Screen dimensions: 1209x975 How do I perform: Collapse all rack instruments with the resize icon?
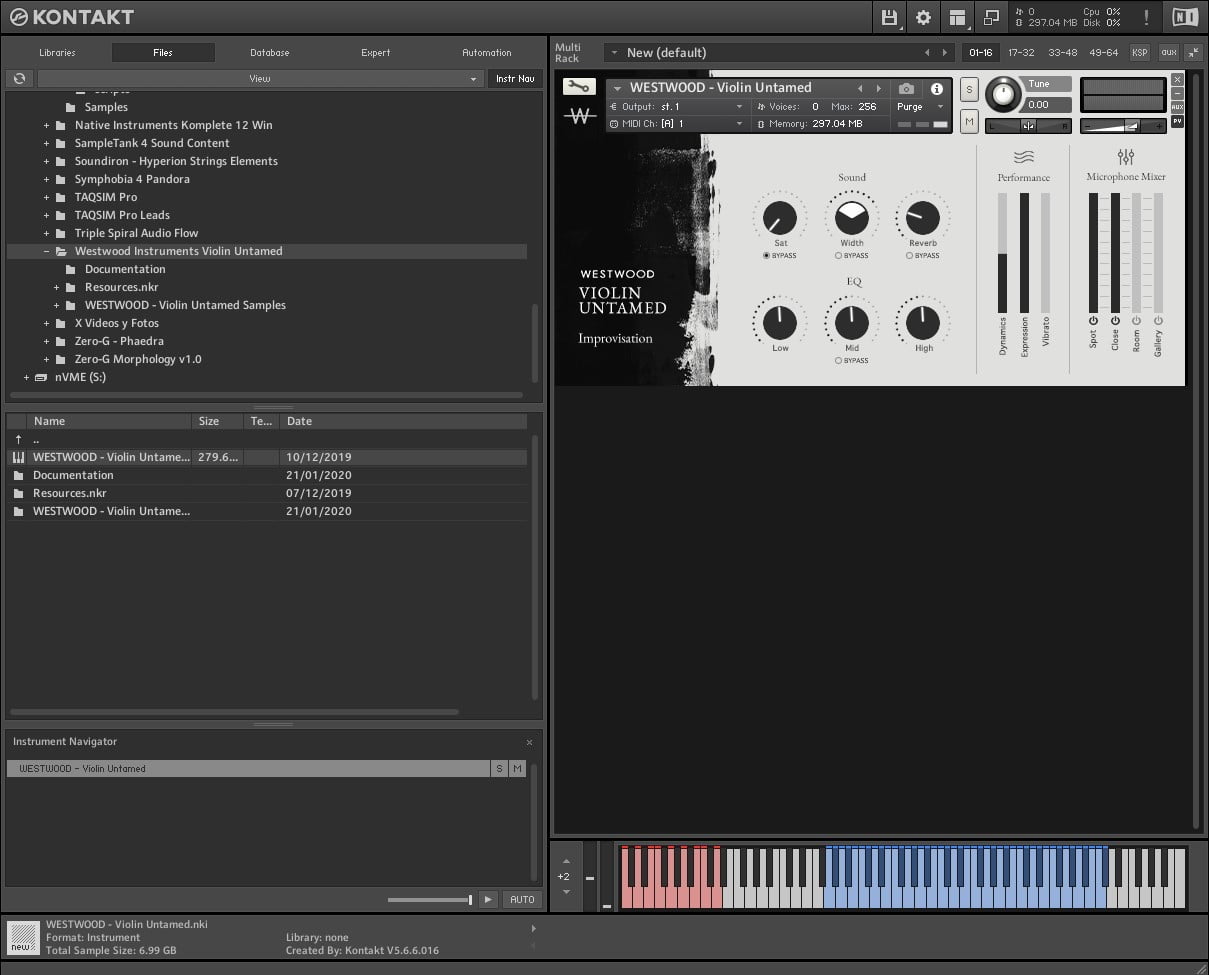(1193, 52)
